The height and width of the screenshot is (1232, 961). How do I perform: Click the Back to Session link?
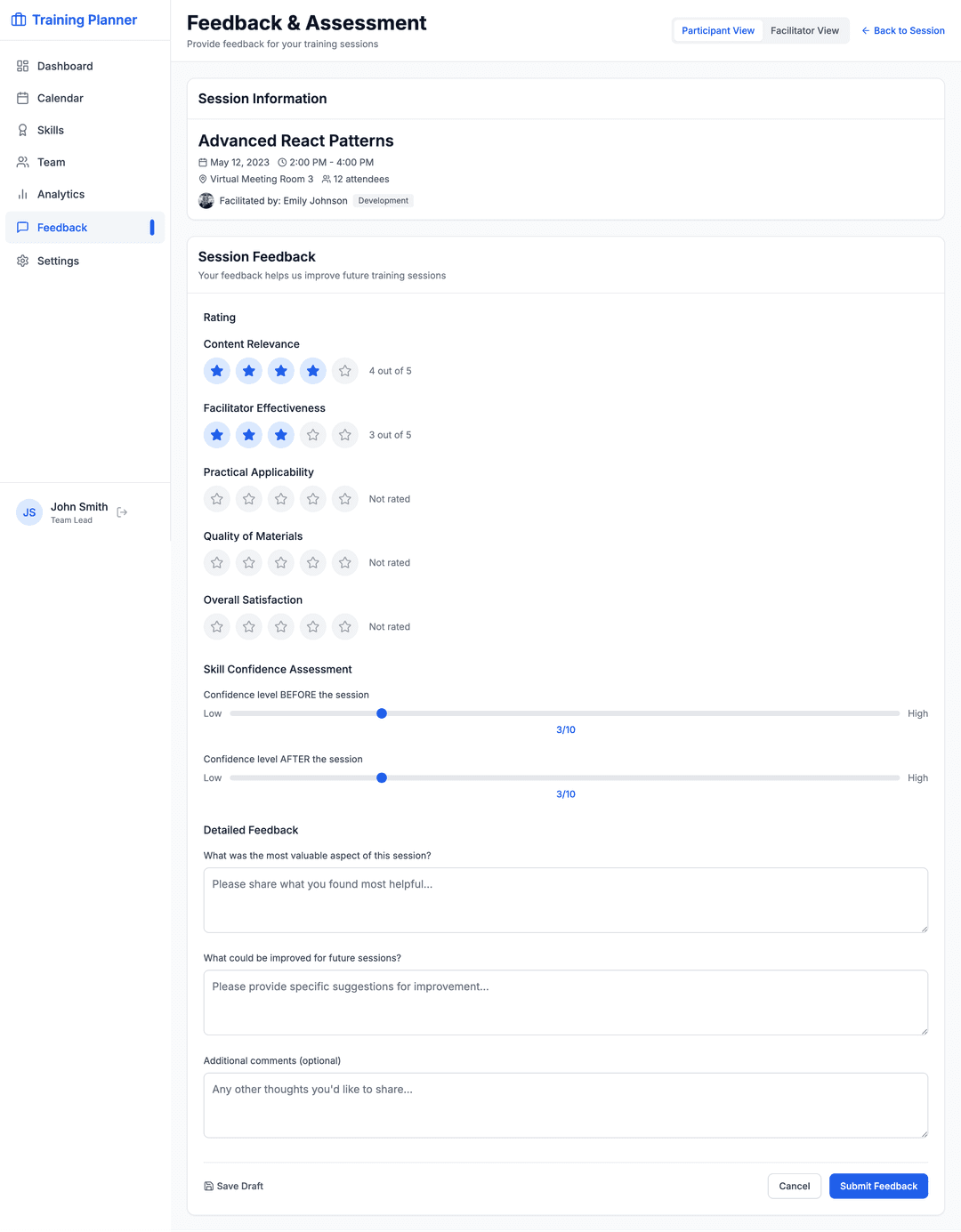pos(903,30)
